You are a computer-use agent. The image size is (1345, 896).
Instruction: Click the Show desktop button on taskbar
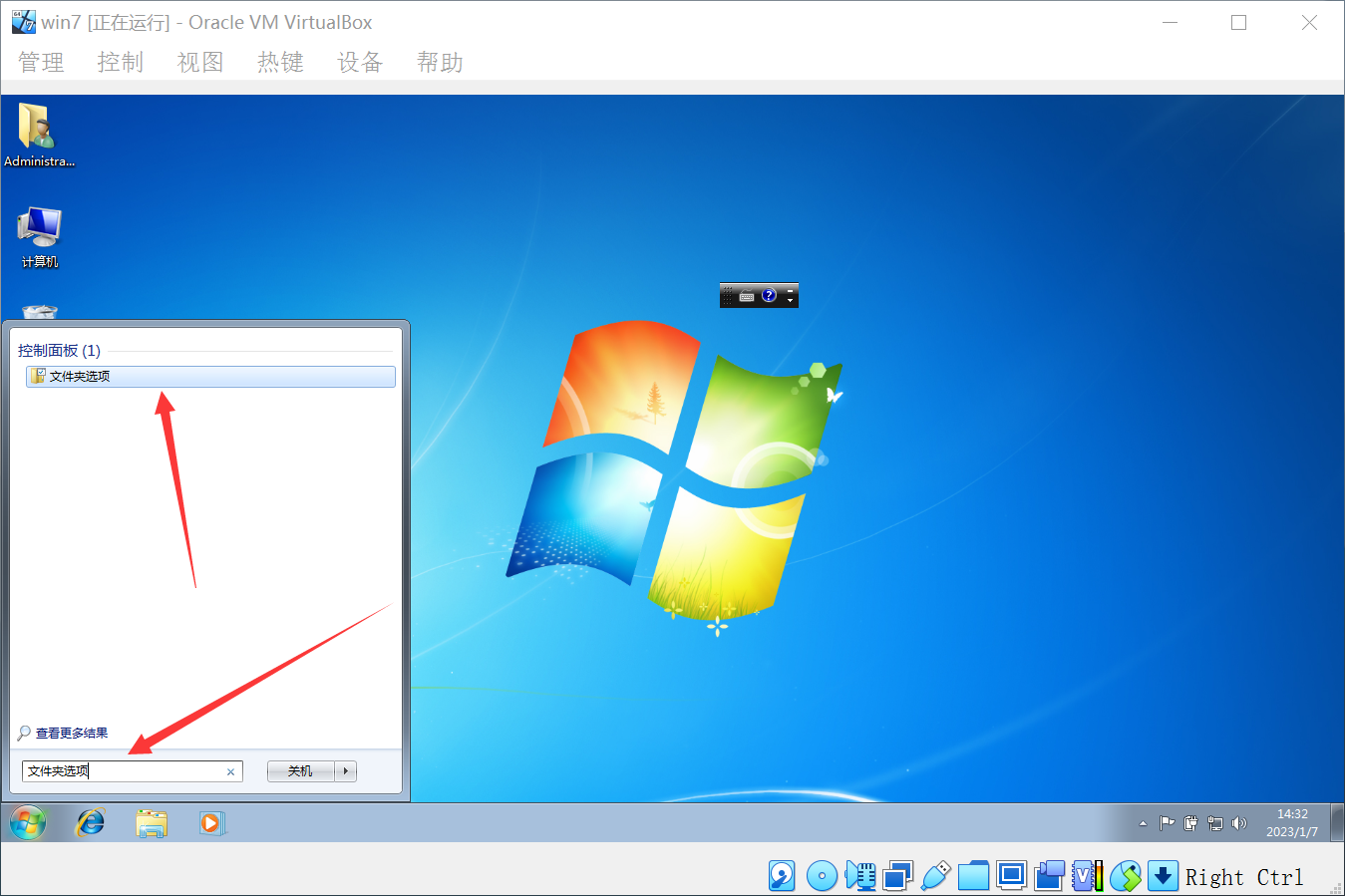[1337, 823]
